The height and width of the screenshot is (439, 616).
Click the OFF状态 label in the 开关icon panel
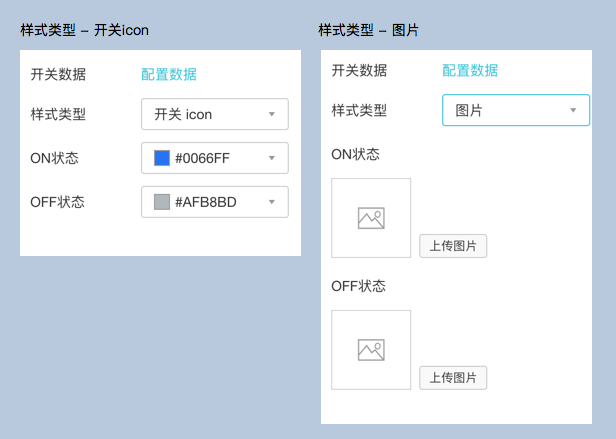(x=58, y=202)
